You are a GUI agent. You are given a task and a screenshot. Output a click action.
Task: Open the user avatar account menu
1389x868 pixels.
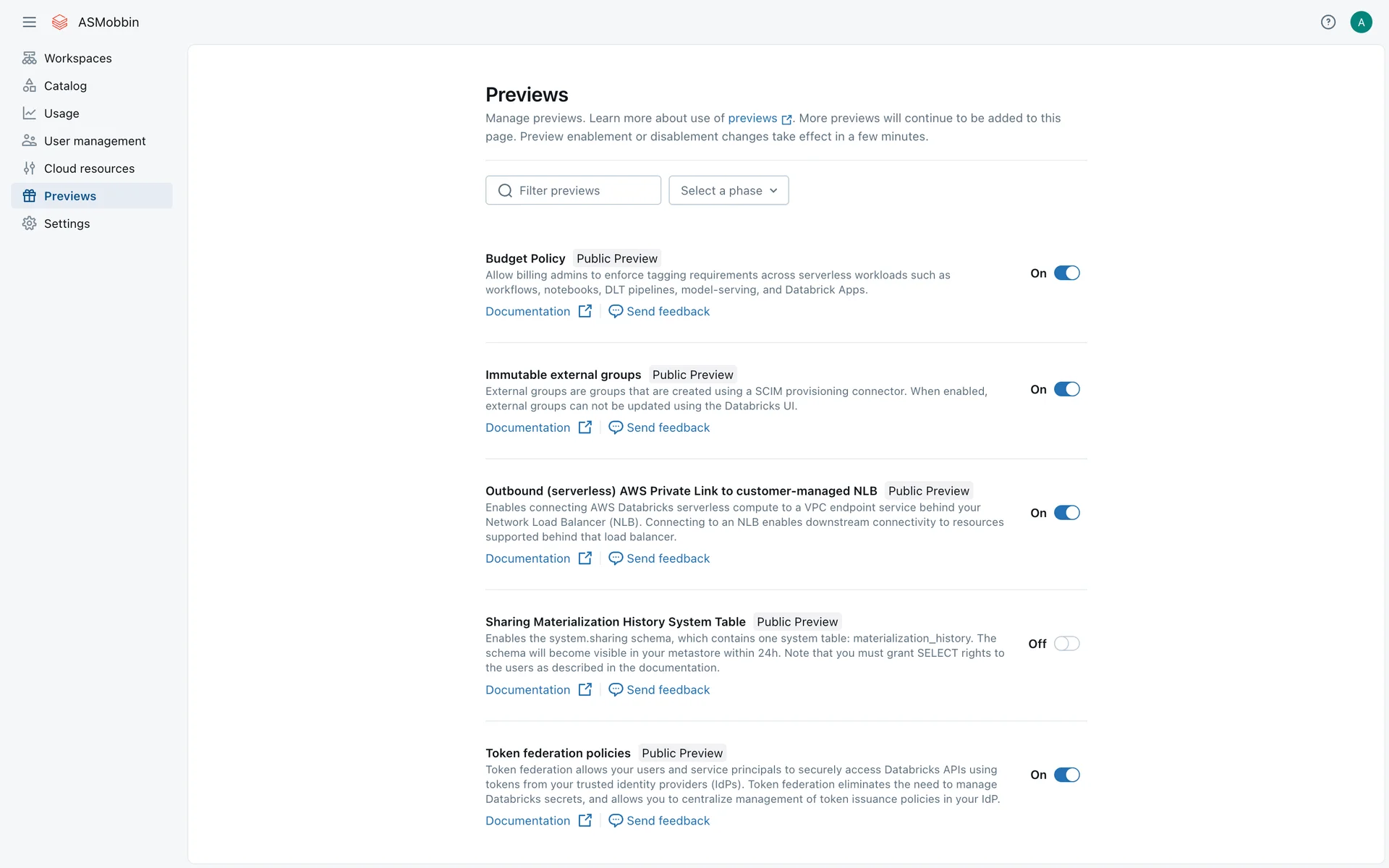pos(1361,22)
